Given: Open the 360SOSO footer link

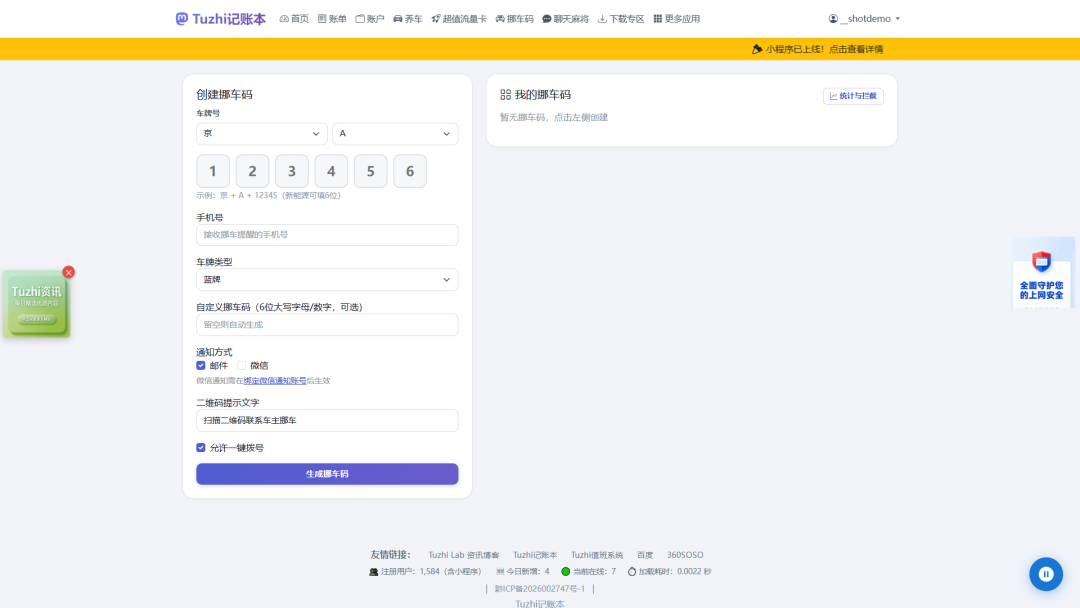Looking at the screenshot, I should [x=685, y=555].
